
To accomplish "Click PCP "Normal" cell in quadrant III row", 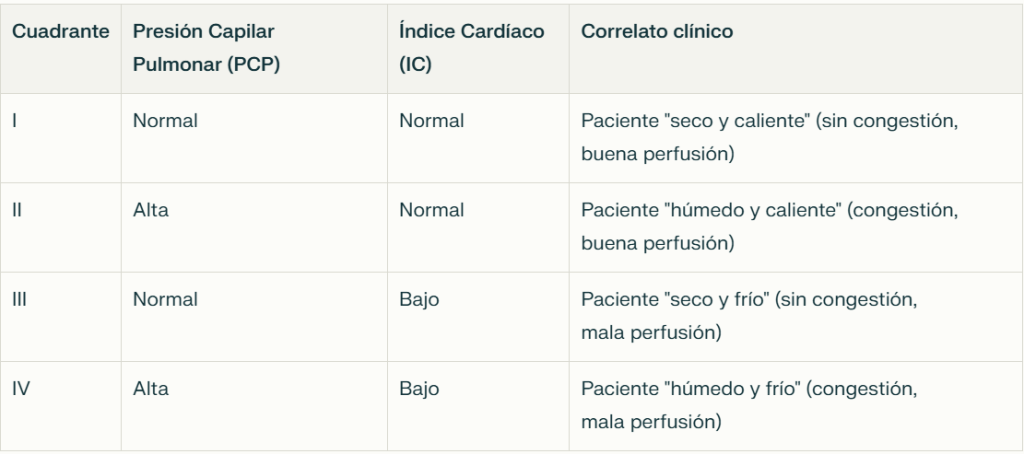I will 165,299.
